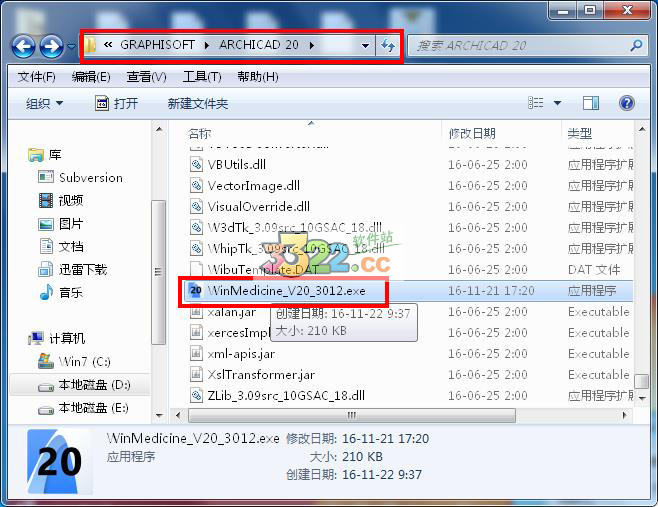Viewport: 658px width, 507px height.
Task: Select file name VisualOverride.dll
Action: pyautogui.click(x=258, y=206)
